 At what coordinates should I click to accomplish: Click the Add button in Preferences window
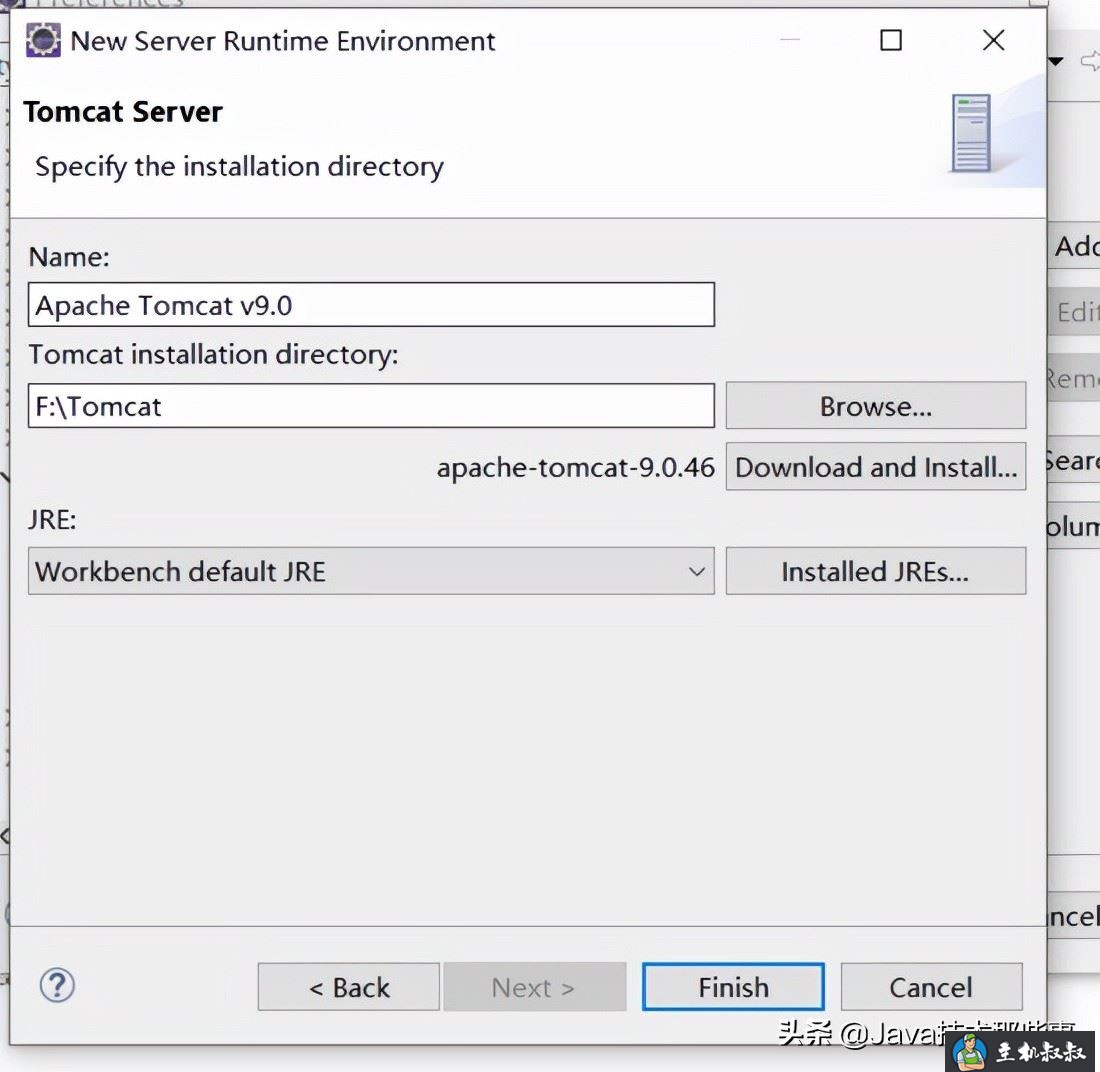[1075, 246]
